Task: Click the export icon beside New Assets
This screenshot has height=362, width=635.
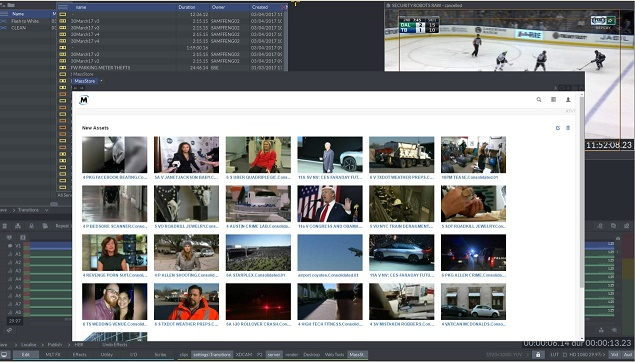Action: (558, 128)
